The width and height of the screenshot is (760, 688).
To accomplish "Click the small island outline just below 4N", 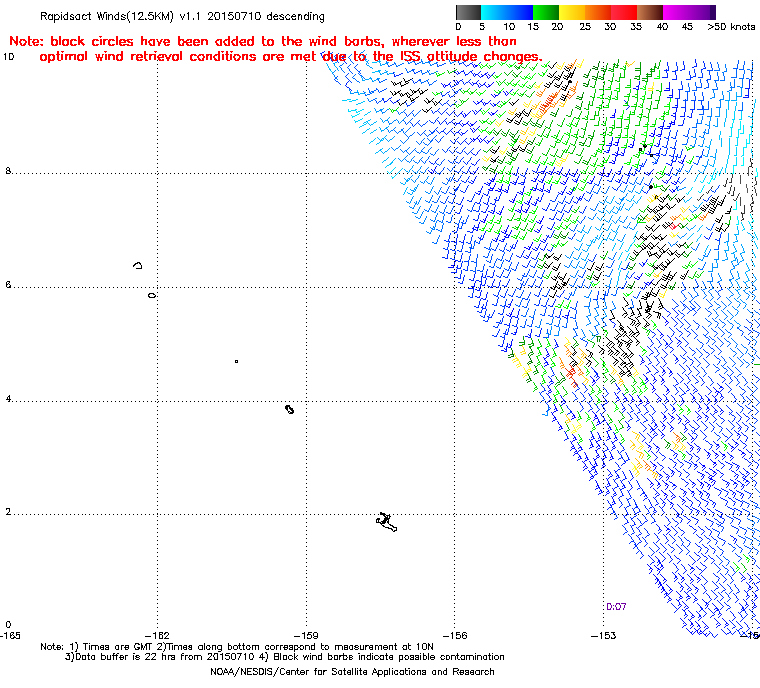I will pyautogui.click(x=289, y=410).
